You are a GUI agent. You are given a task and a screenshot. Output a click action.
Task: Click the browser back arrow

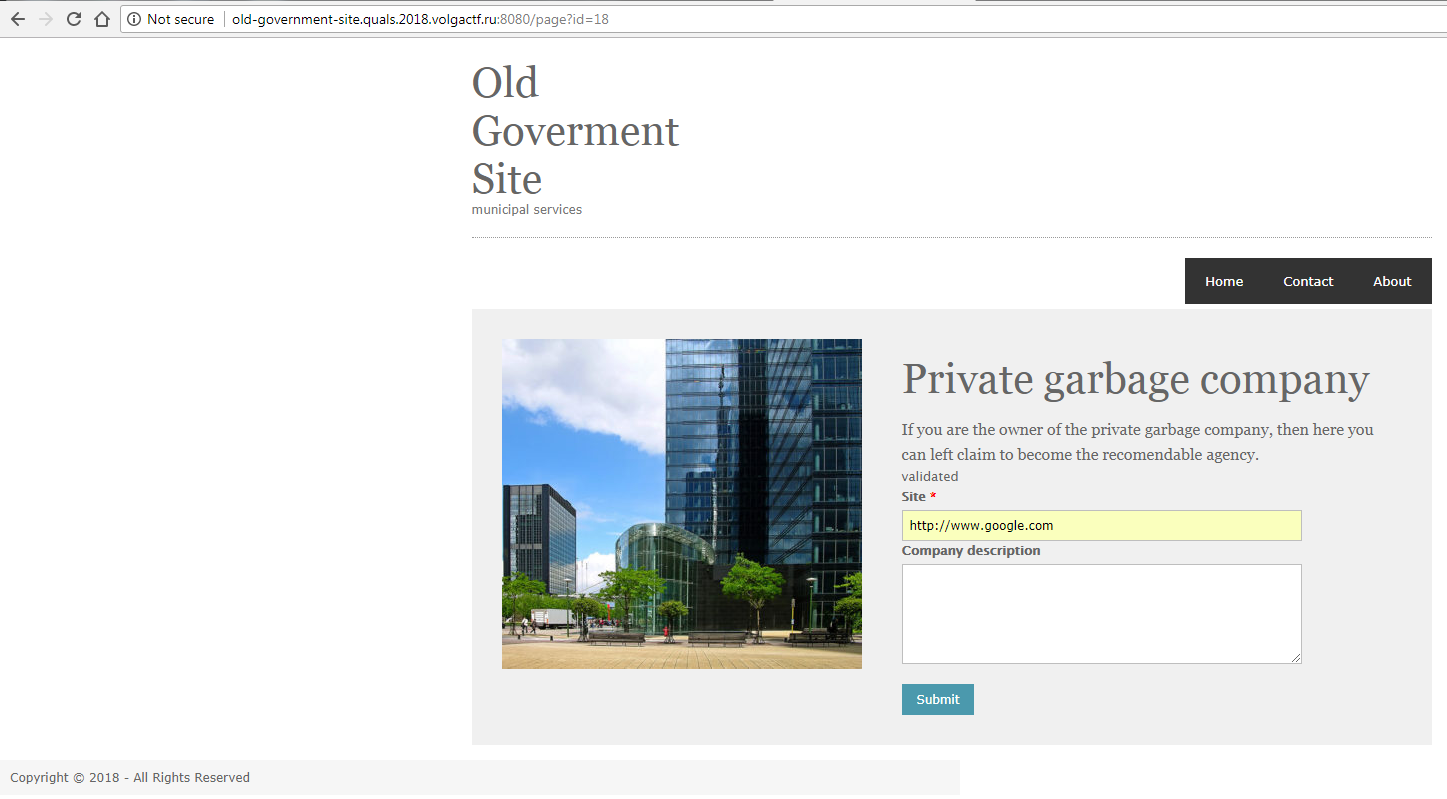coord(17,19)
